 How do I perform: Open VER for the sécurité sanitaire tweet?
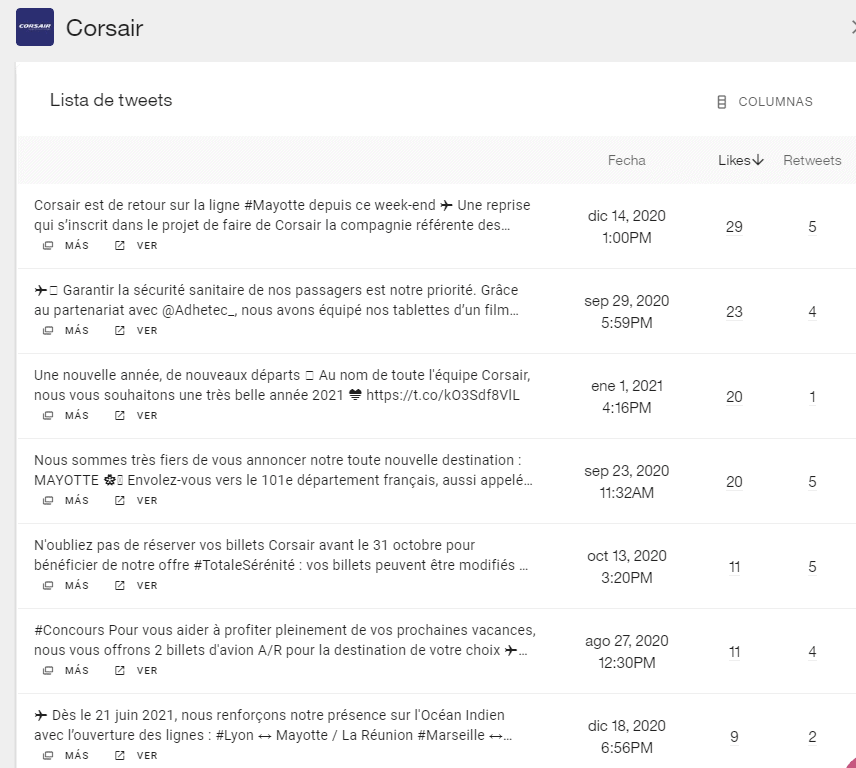[x=136, y=330]
